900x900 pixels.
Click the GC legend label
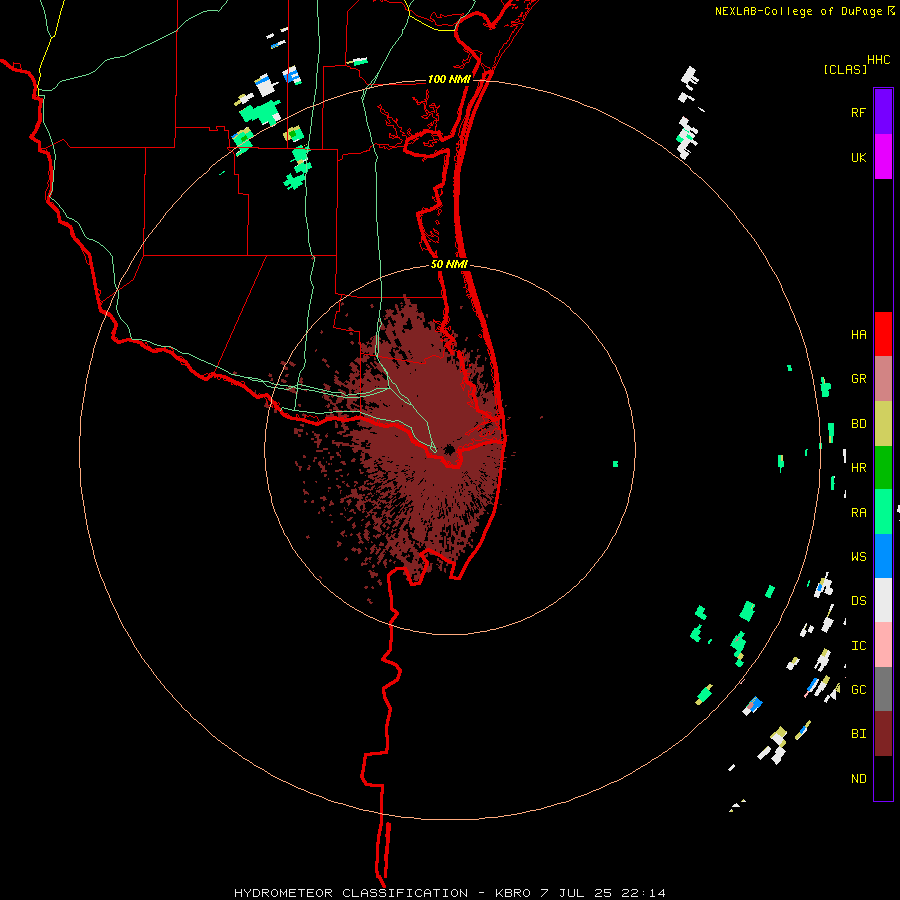coord(858,690)
